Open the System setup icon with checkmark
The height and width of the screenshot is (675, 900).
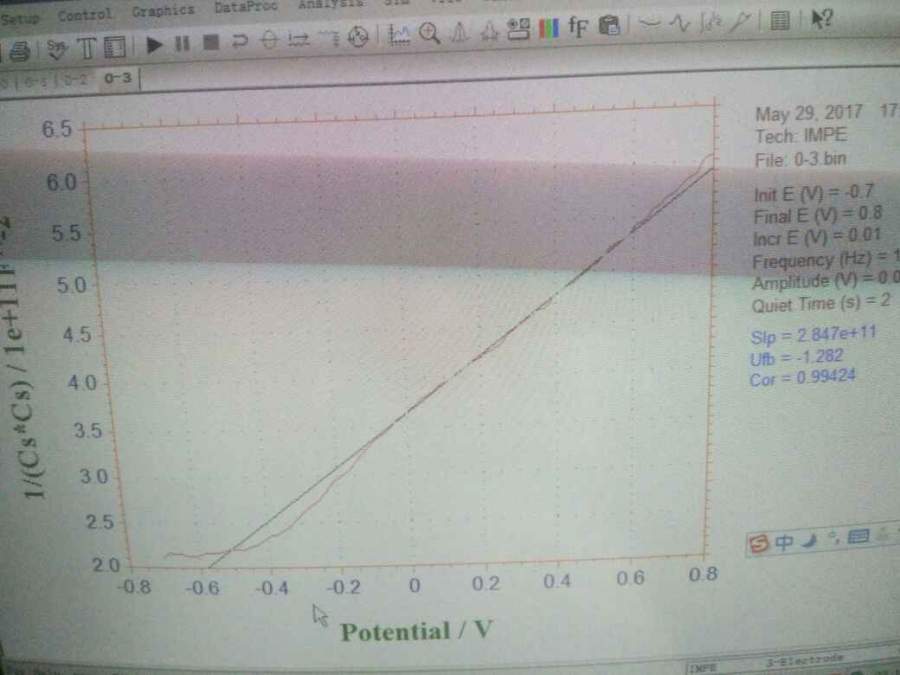[56, 49]
